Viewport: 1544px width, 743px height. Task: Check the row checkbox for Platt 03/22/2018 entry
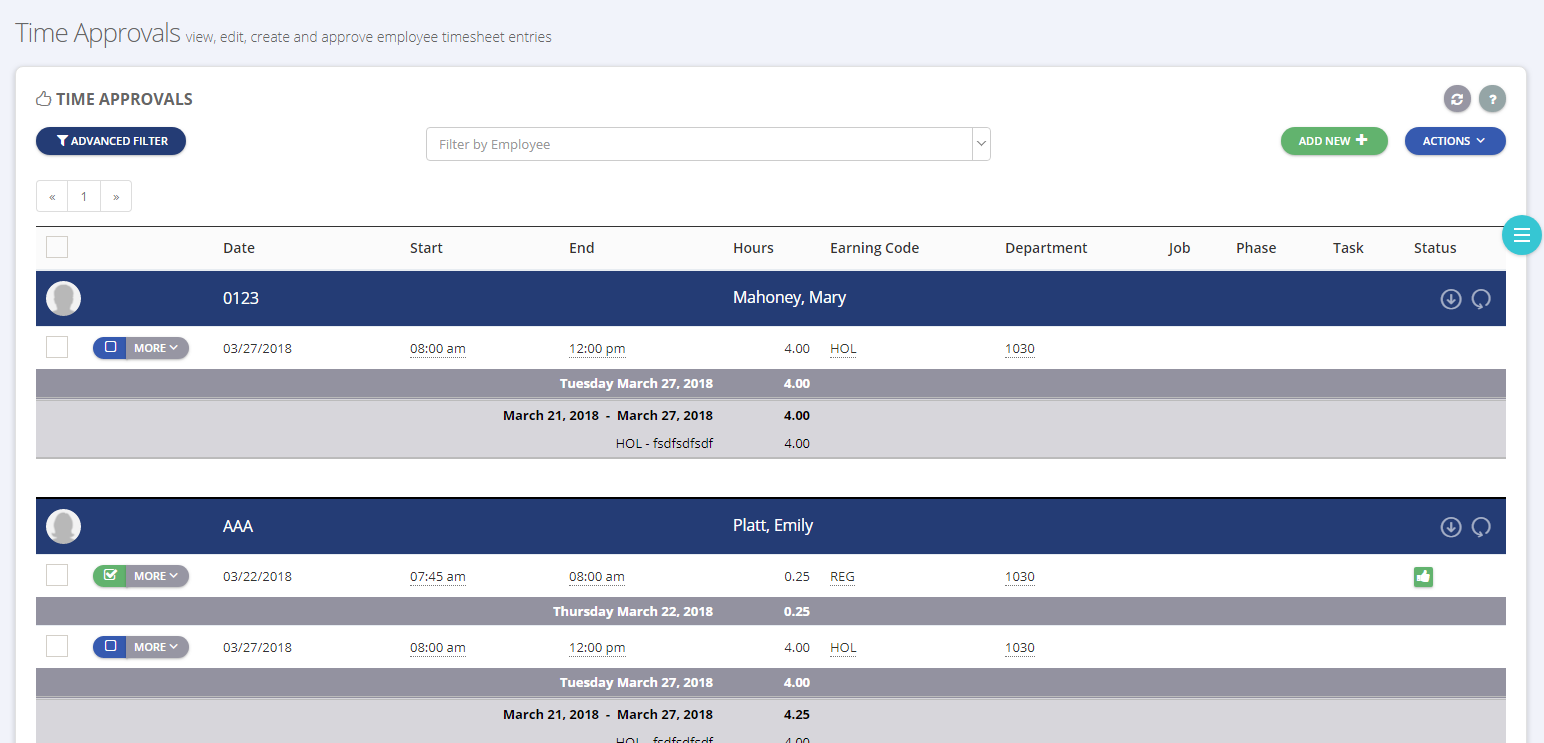click(x=57, y=575)
